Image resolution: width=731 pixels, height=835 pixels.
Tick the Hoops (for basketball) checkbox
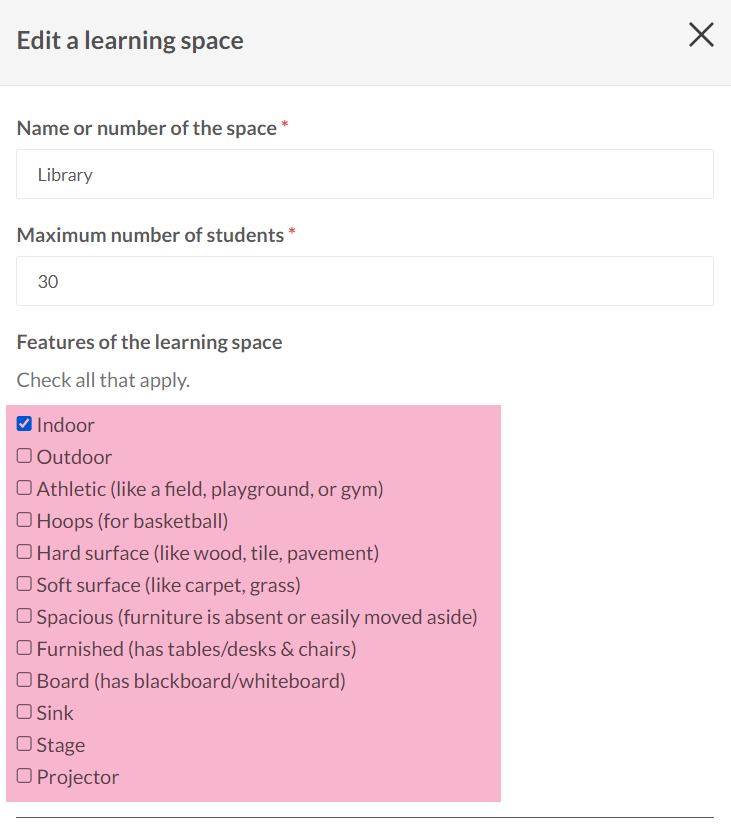[25, 520]
